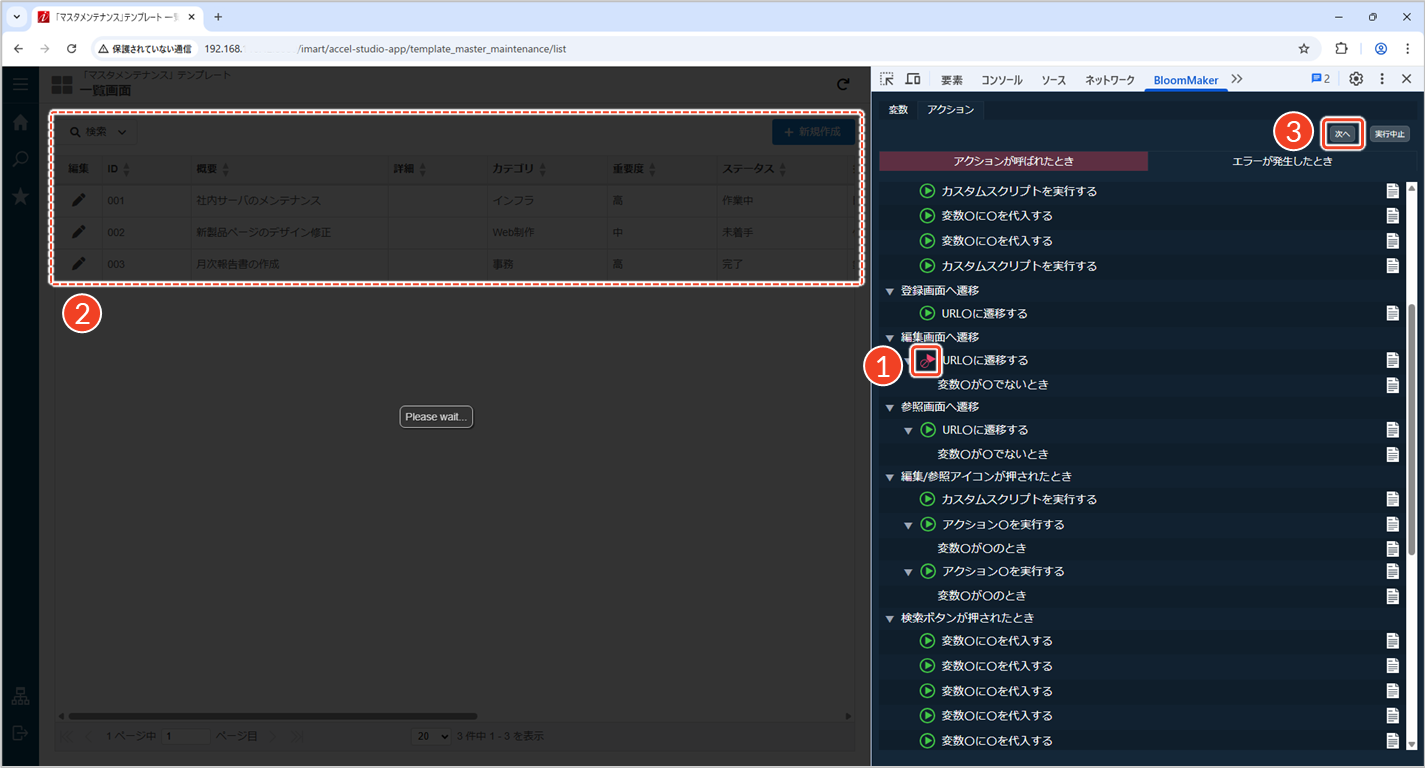Toggle the device toolbar icon in DevTools
The width and height of the screenshot is (1425, 768).
tap(912, 79)
